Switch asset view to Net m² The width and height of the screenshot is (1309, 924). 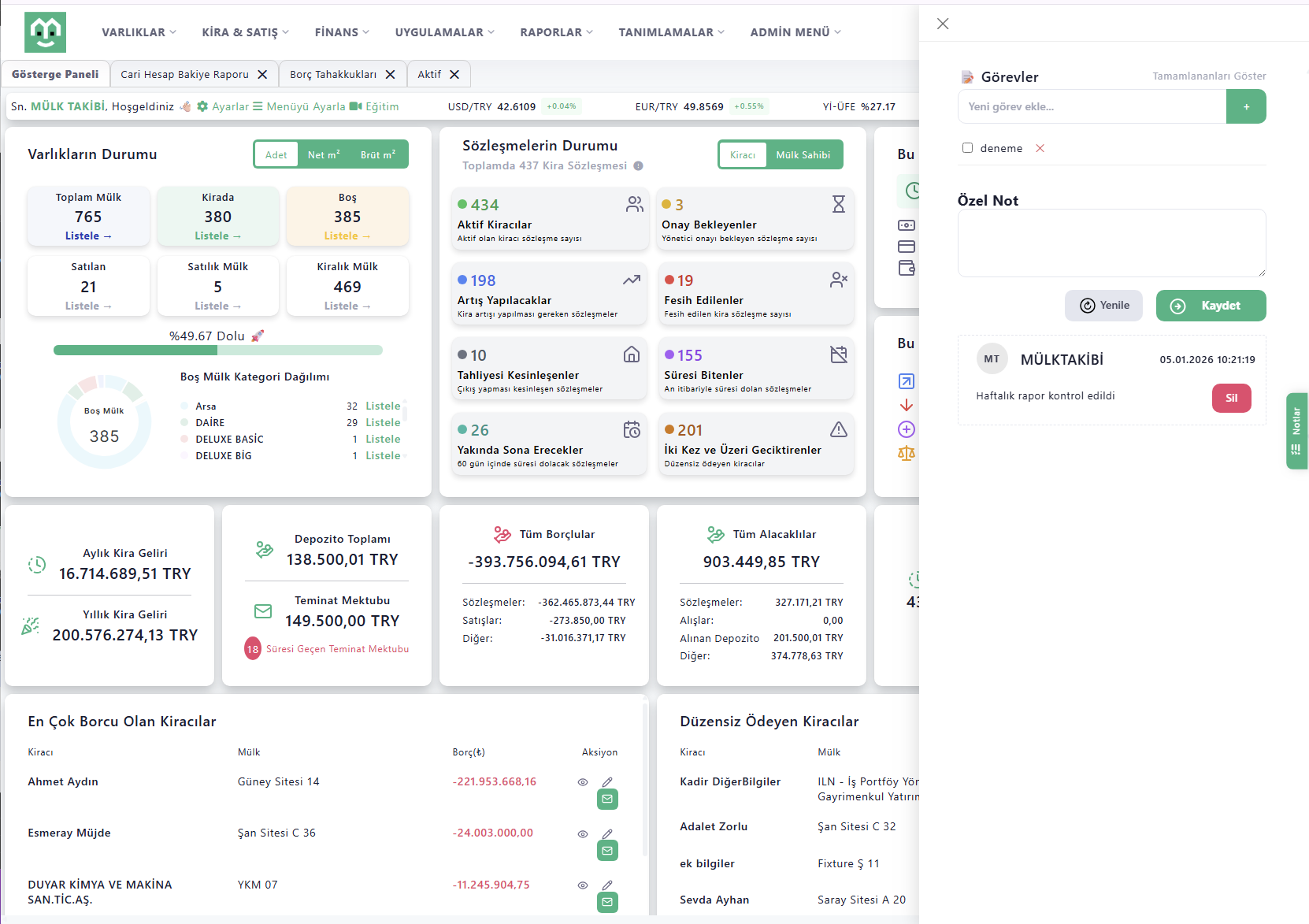[x=324, y=155]
